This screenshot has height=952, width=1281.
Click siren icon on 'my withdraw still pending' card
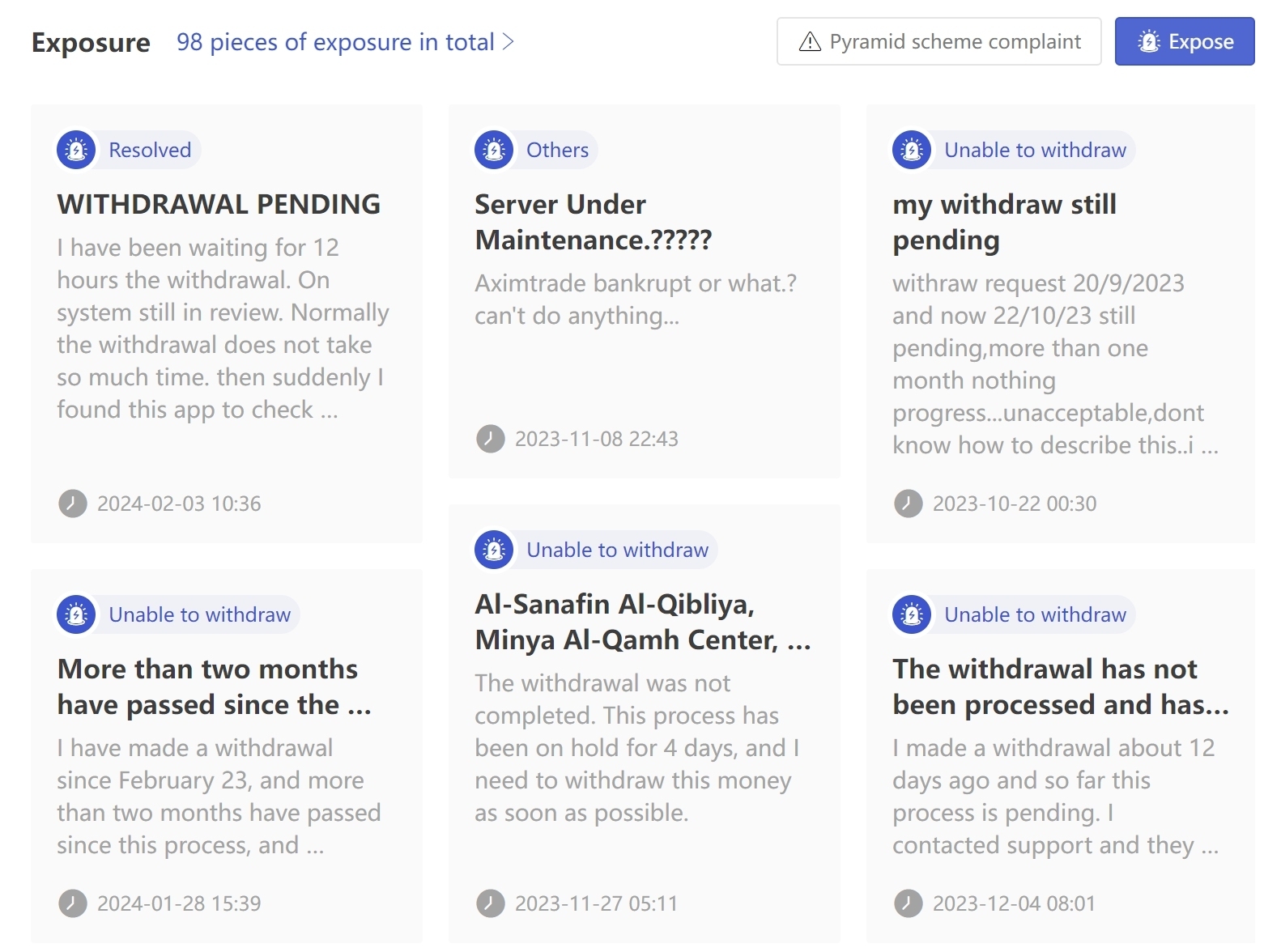(x=912, y=150)
